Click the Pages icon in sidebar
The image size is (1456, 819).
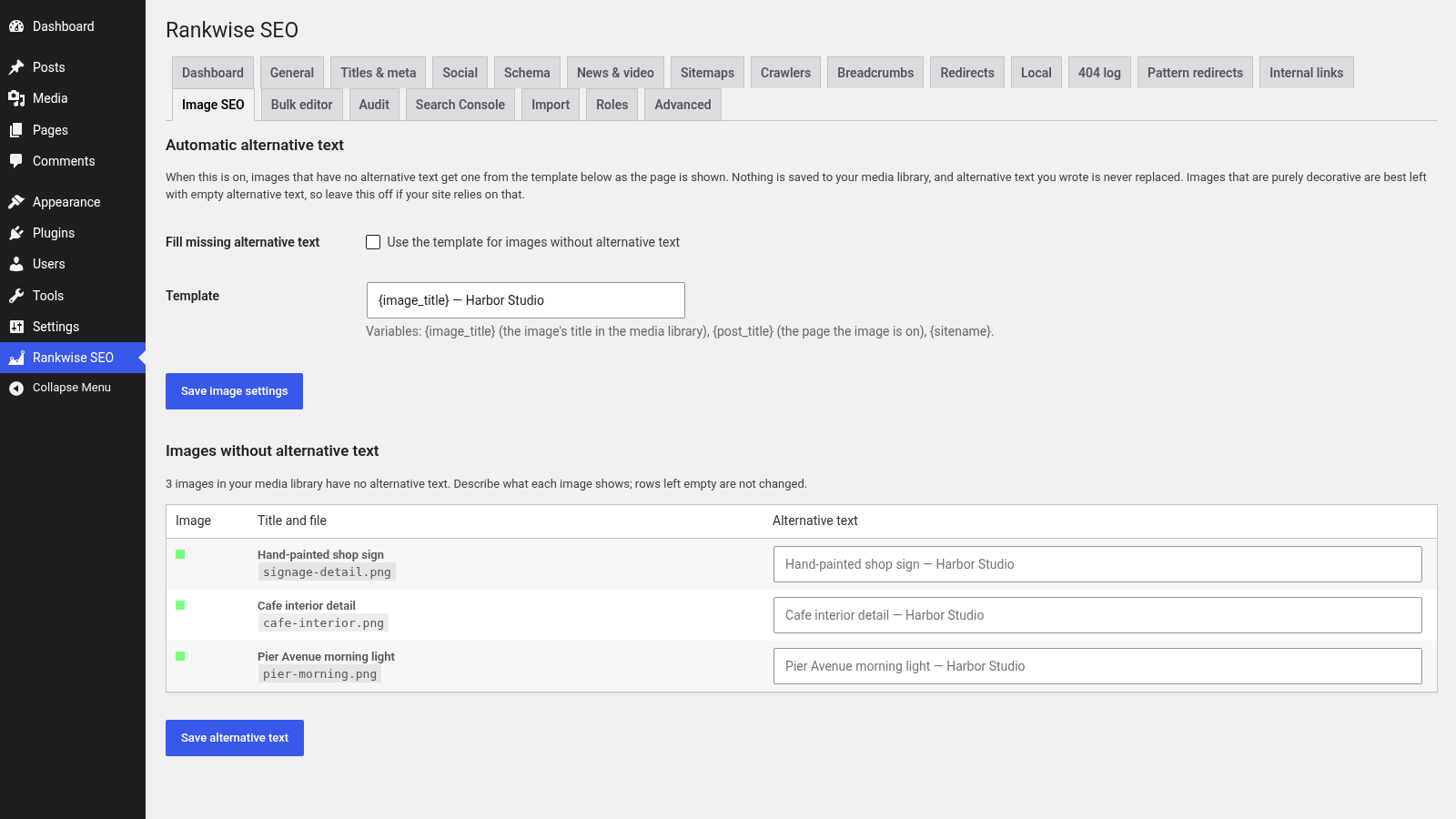[16, 130]
